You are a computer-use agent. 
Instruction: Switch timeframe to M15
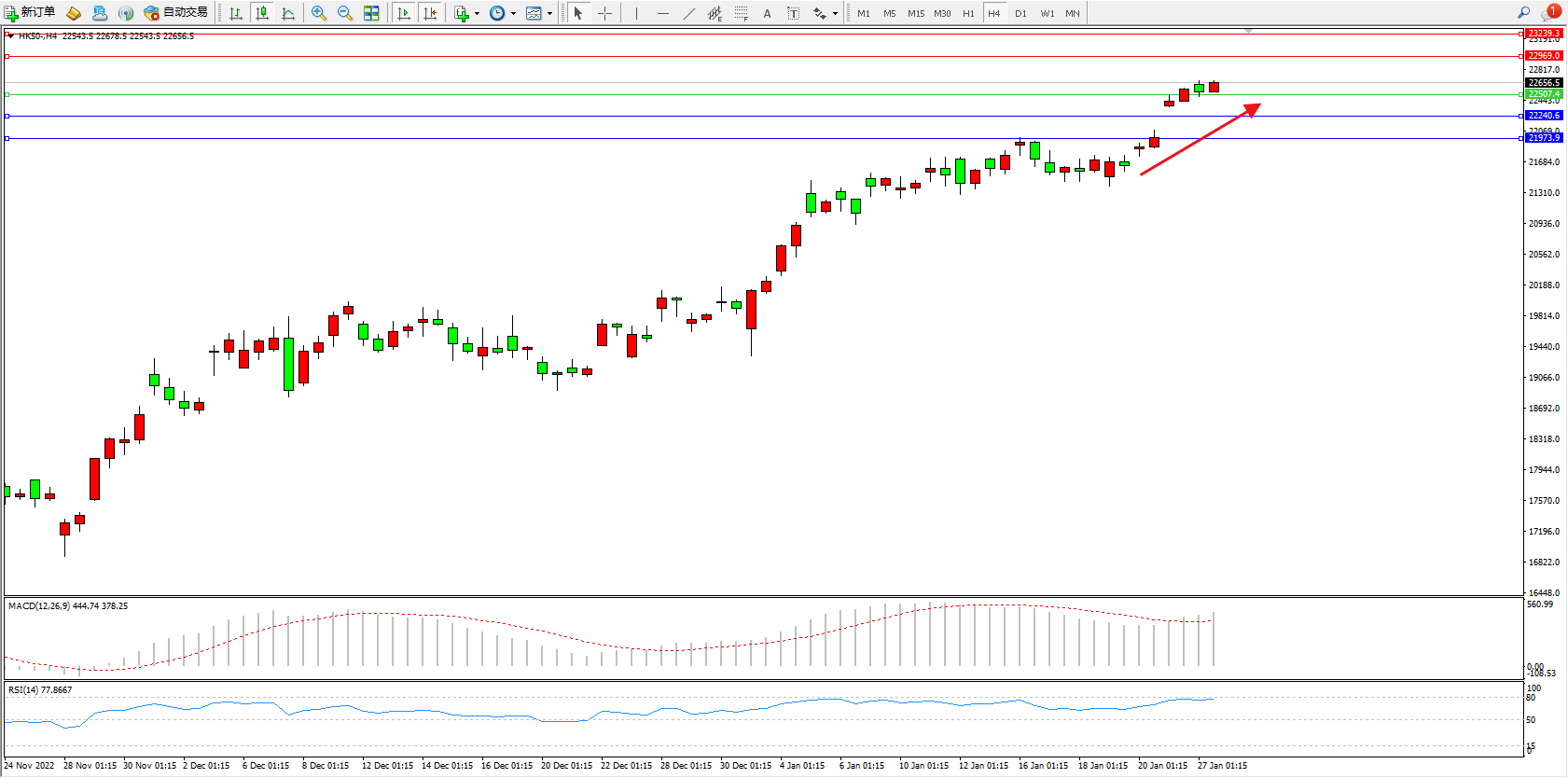coord(916,13)
